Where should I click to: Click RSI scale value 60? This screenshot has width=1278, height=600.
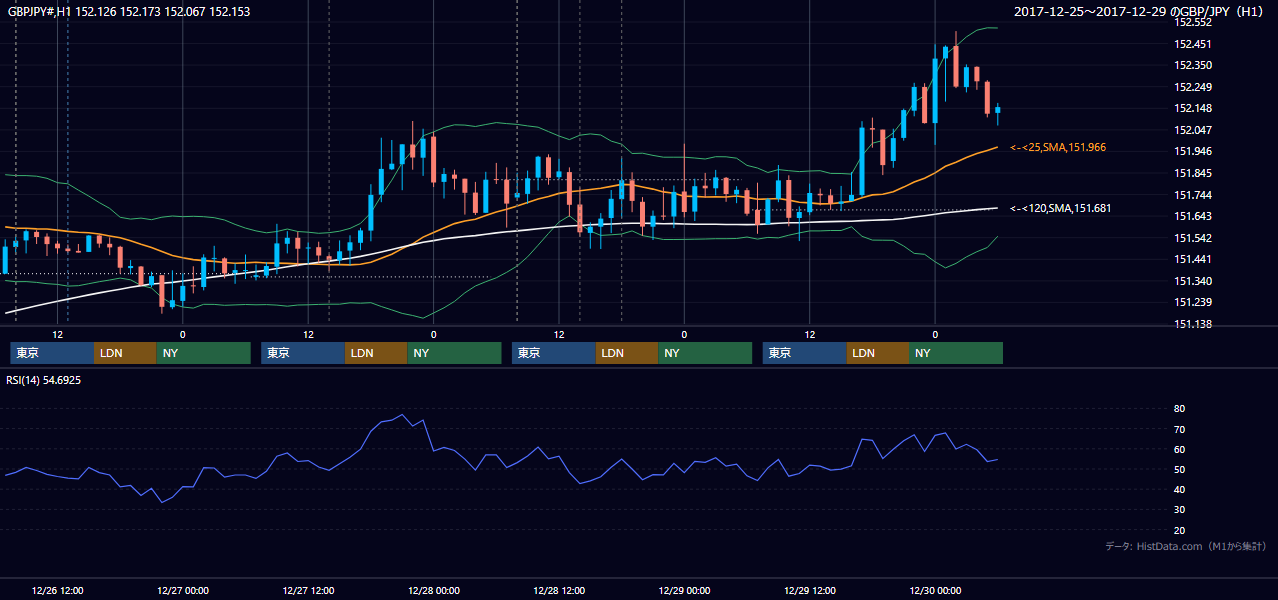tap(1179, 449)
